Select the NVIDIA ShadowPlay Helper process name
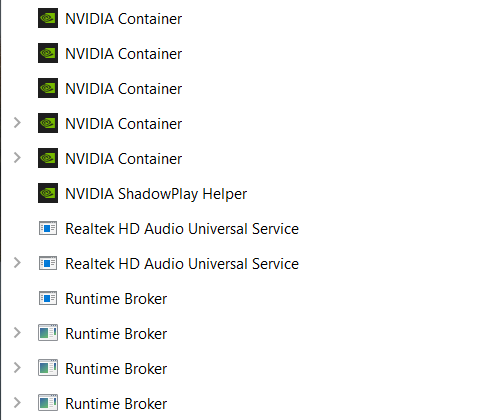Image resolution: width=488 pixels, height=420 pixels. pos(156,194)
